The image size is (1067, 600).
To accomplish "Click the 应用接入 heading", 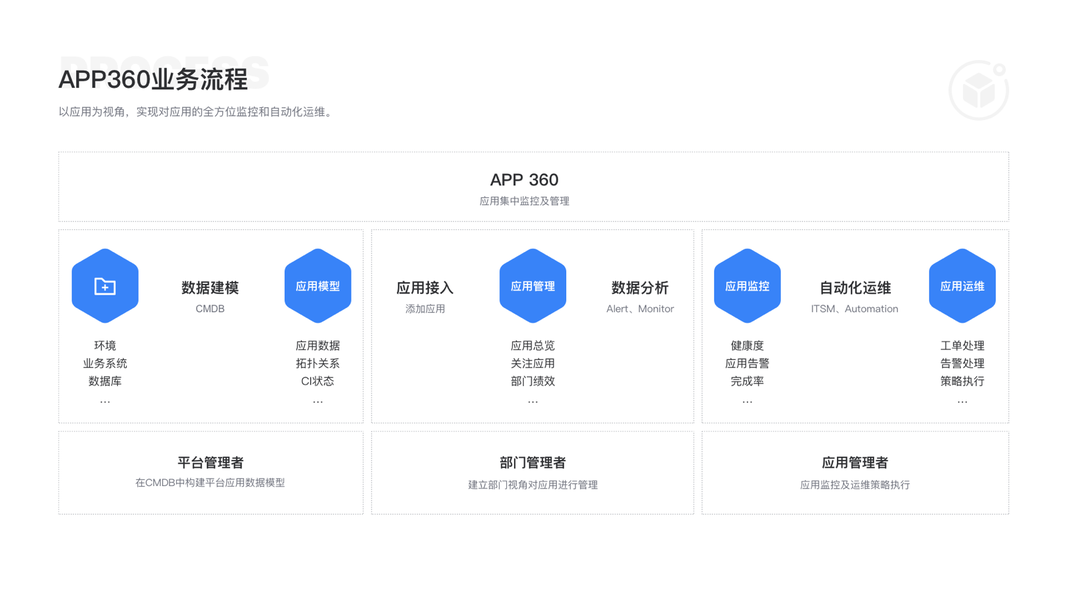I will [x=425, y=288].
